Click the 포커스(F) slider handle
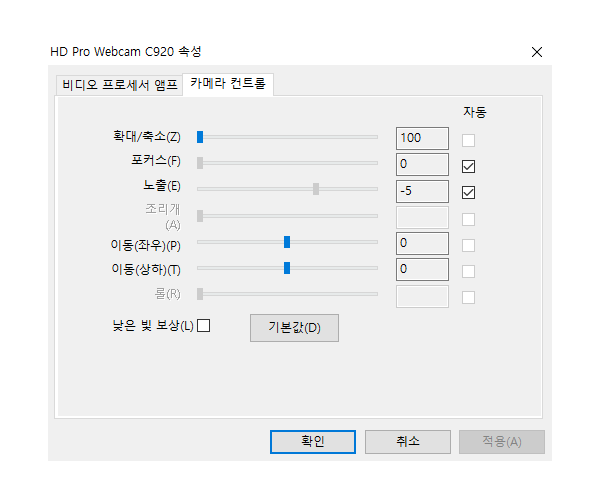Screen dimensions: 600x501 200,163
